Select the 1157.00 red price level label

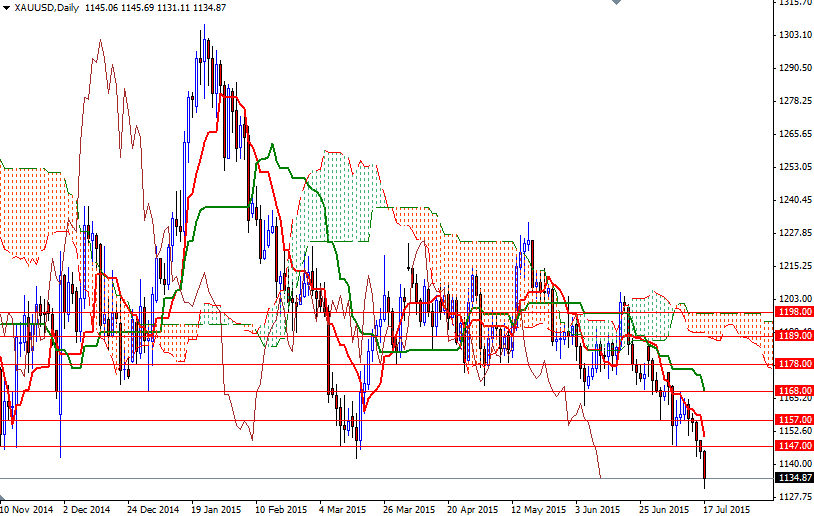794,420
